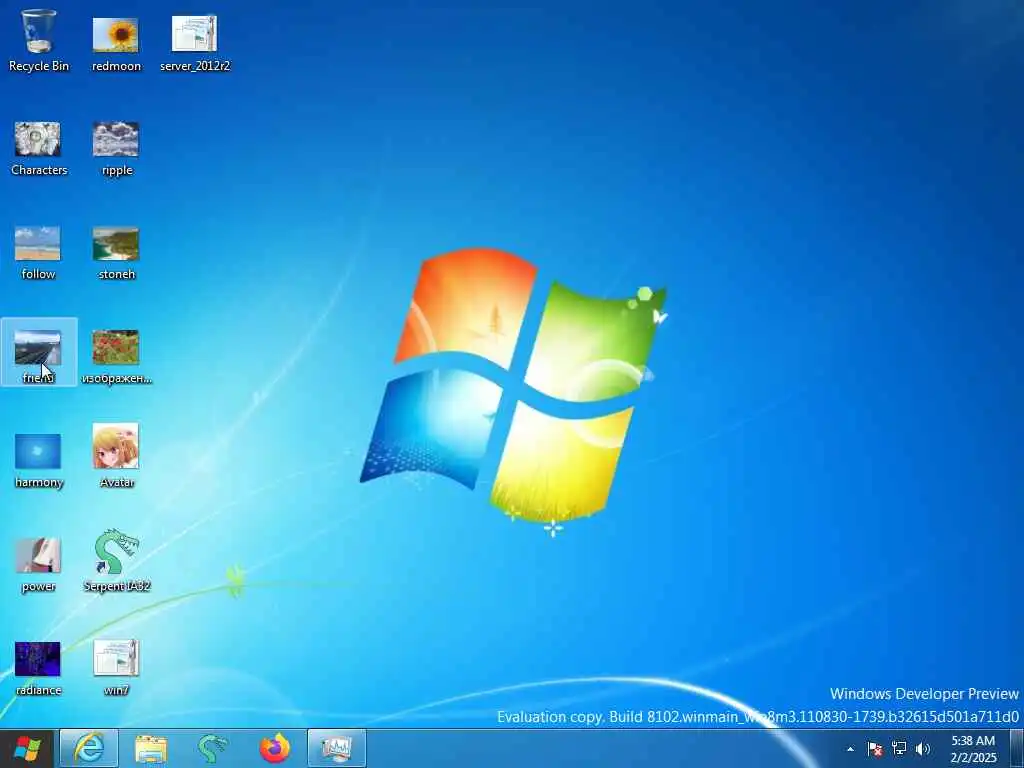Open the clock showing 5:38 AM
Screen dimensions: 1024x768
pos(973,749)
